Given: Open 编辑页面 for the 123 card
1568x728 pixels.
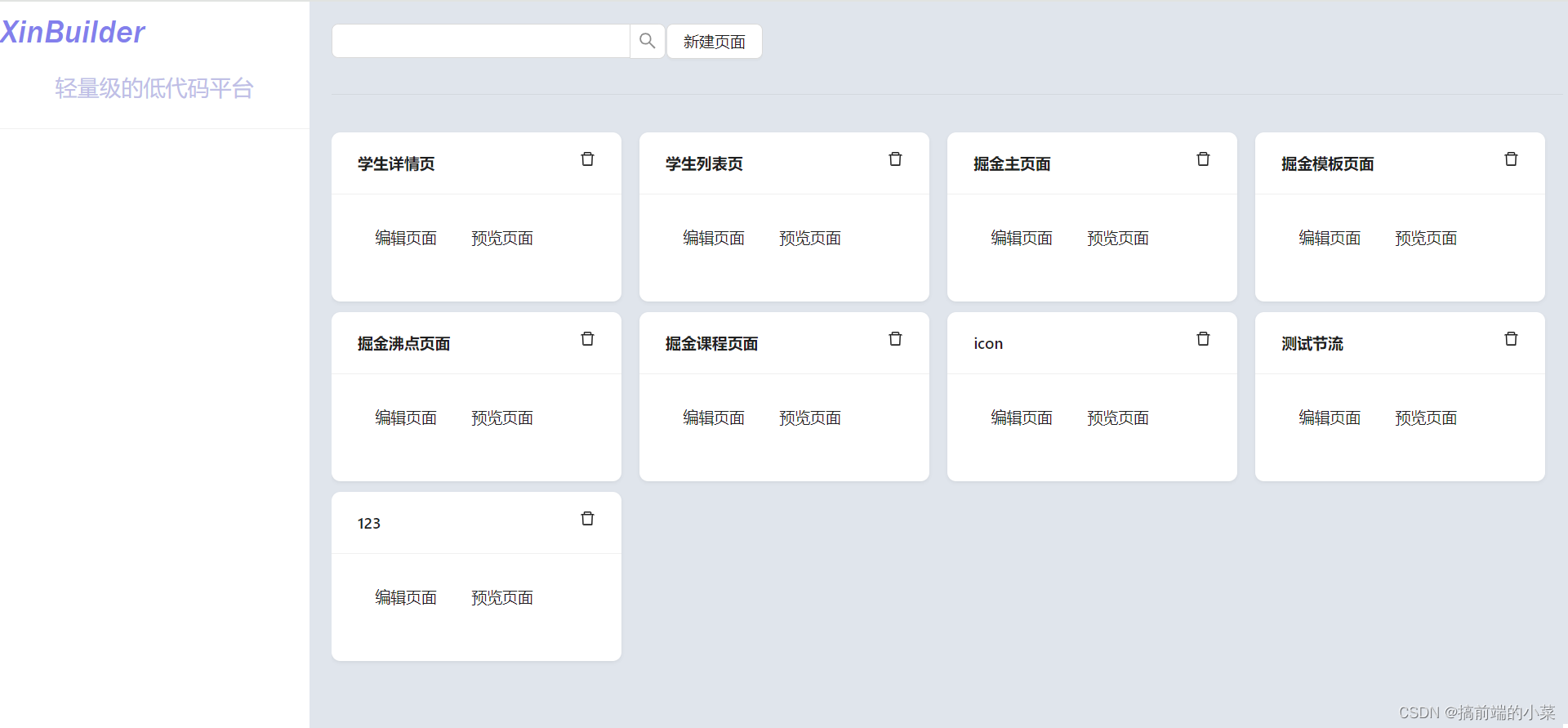Looking at the screenshot, I should tap(406, 597).
